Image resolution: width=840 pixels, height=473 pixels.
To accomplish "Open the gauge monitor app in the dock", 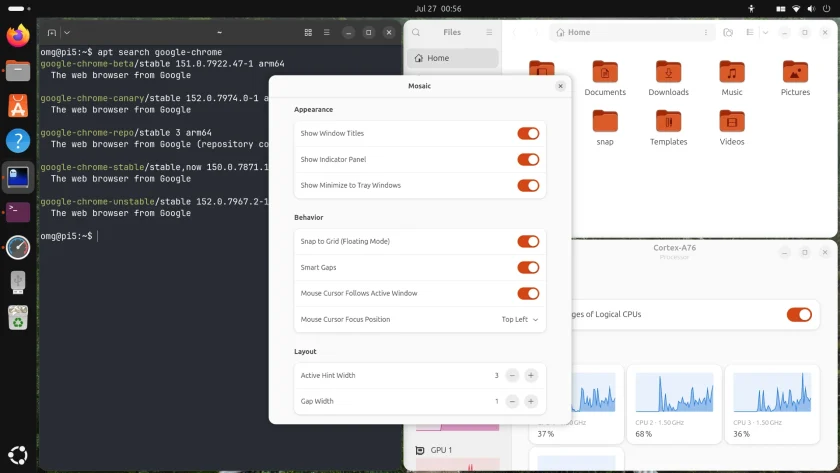I will 18,247.
